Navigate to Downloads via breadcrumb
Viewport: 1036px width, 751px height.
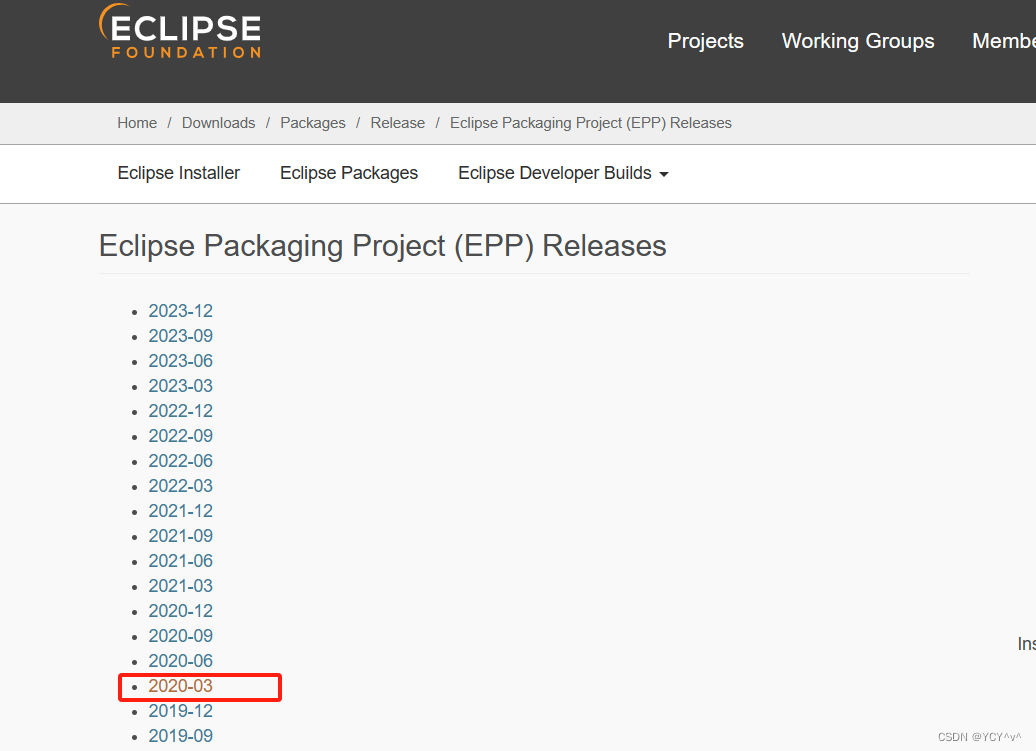pyautogui.click(x=218, y=122)
